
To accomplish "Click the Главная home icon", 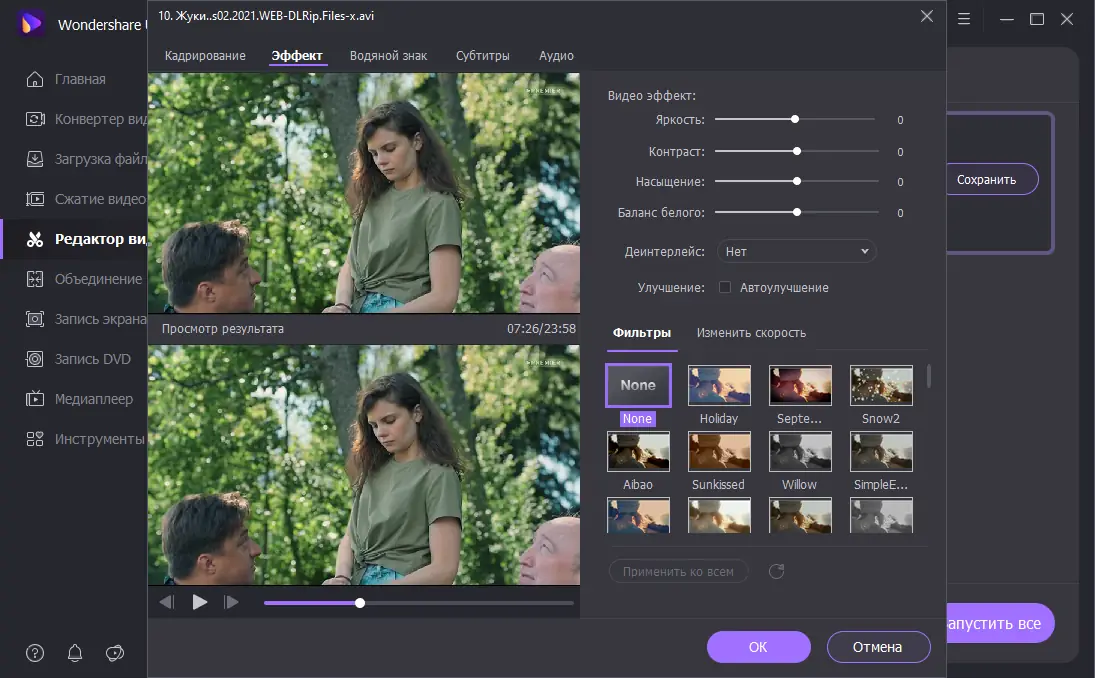I will coord(35,79).
